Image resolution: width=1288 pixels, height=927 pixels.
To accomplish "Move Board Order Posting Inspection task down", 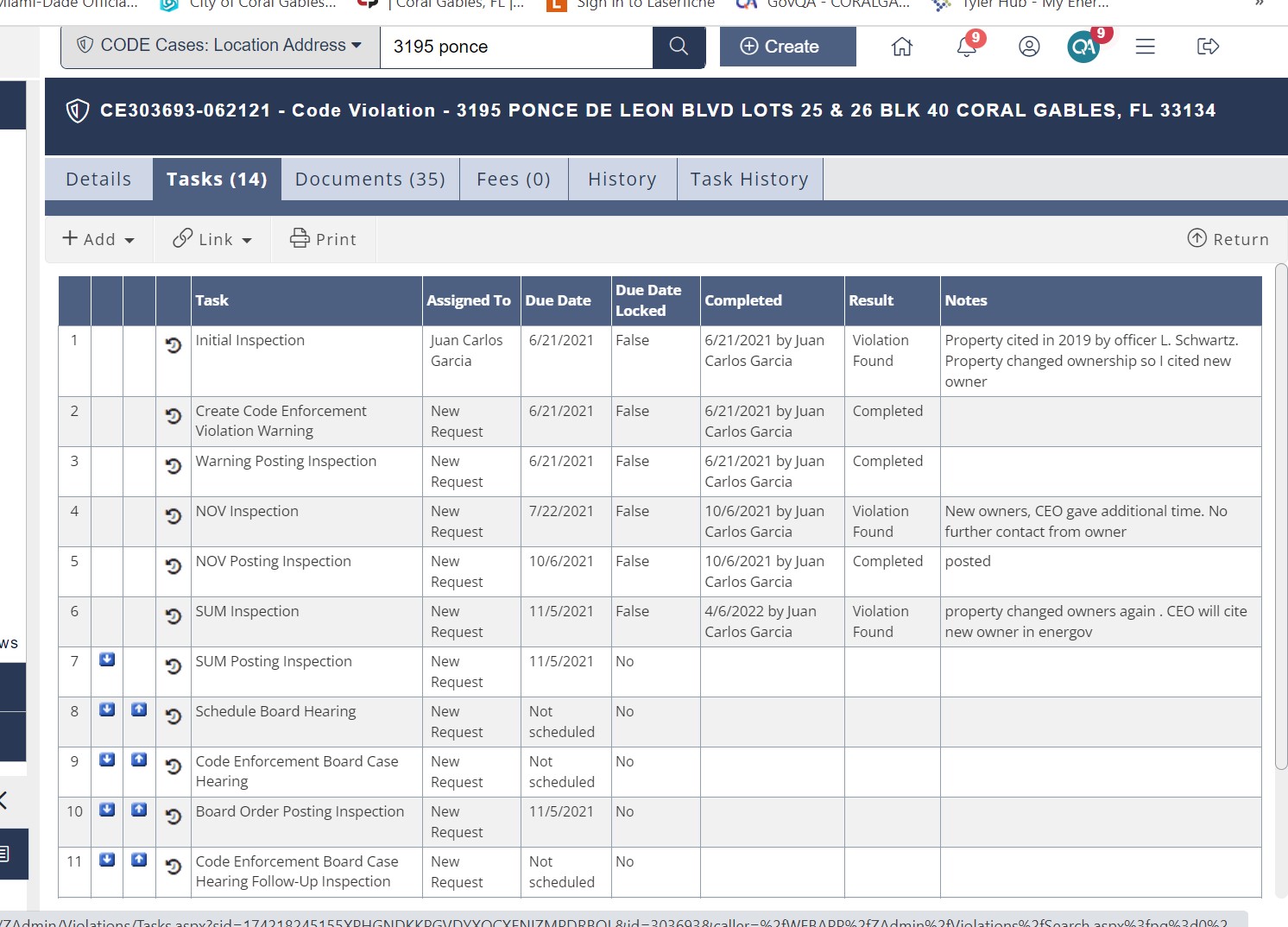I will 107,810.
